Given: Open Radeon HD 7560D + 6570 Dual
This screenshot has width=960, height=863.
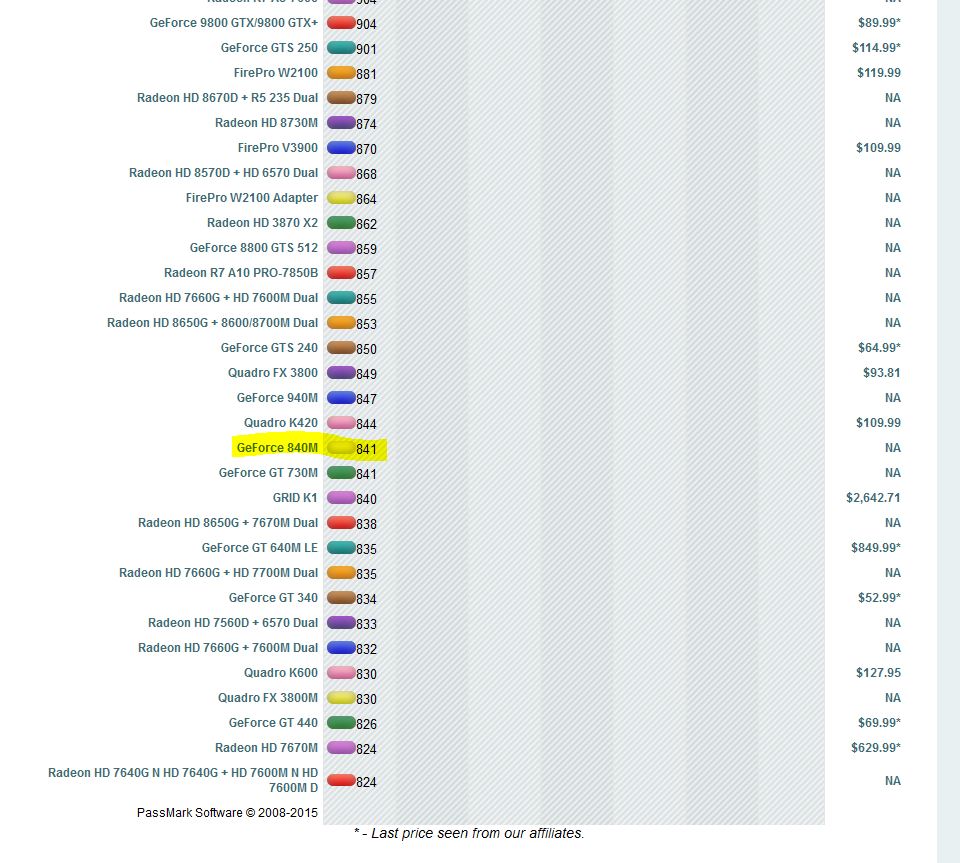Looking at the screenshot, I should (233, 623).
